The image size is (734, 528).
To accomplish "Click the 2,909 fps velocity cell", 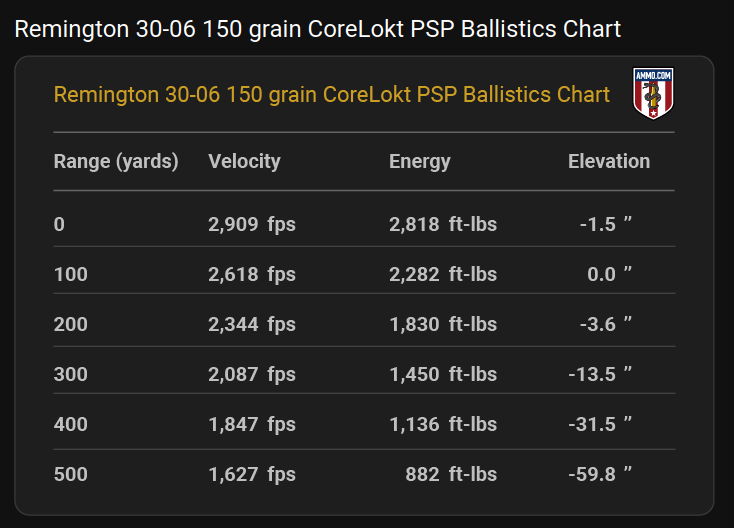I will tap(252, 224).
